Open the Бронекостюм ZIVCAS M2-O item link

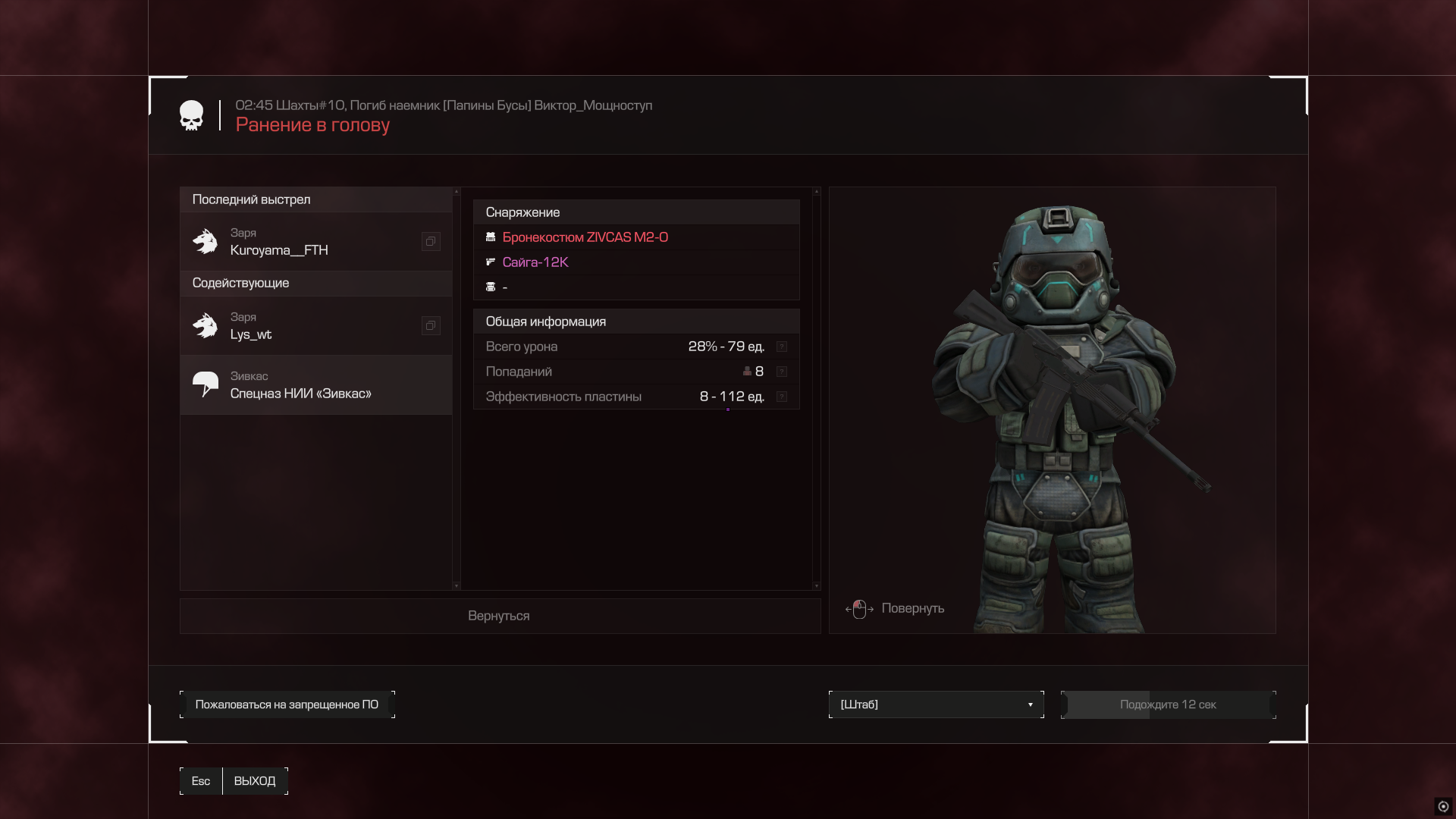585,237
